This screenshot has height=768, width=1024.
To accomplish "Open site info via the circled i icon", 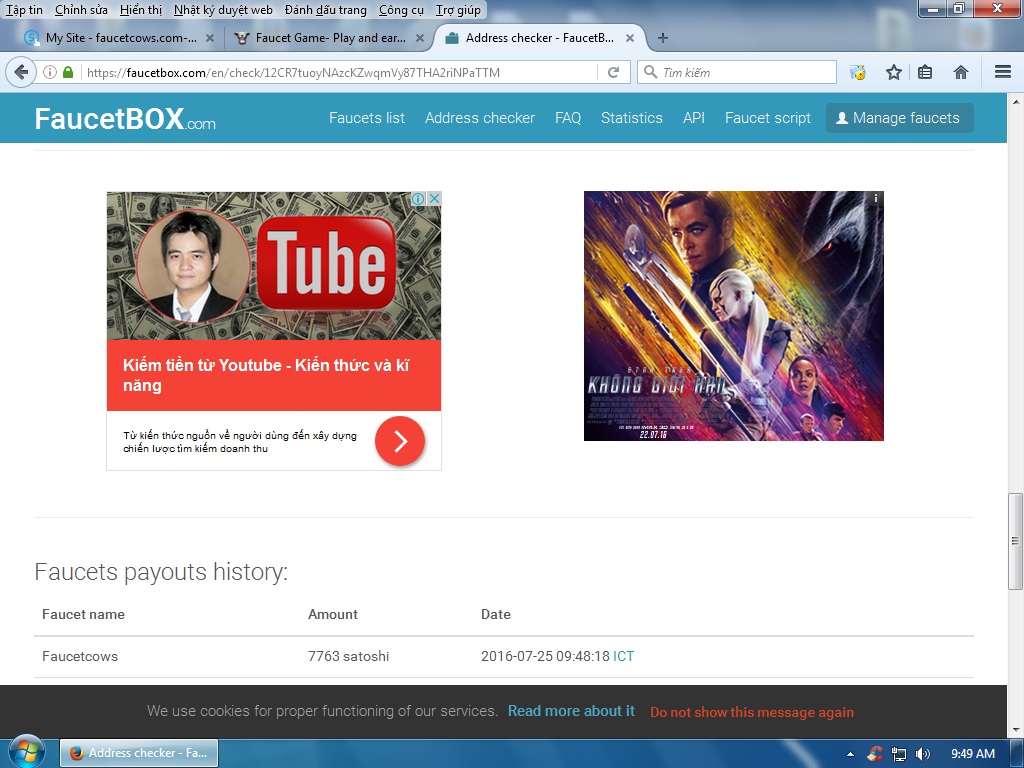I will [50, 72].
